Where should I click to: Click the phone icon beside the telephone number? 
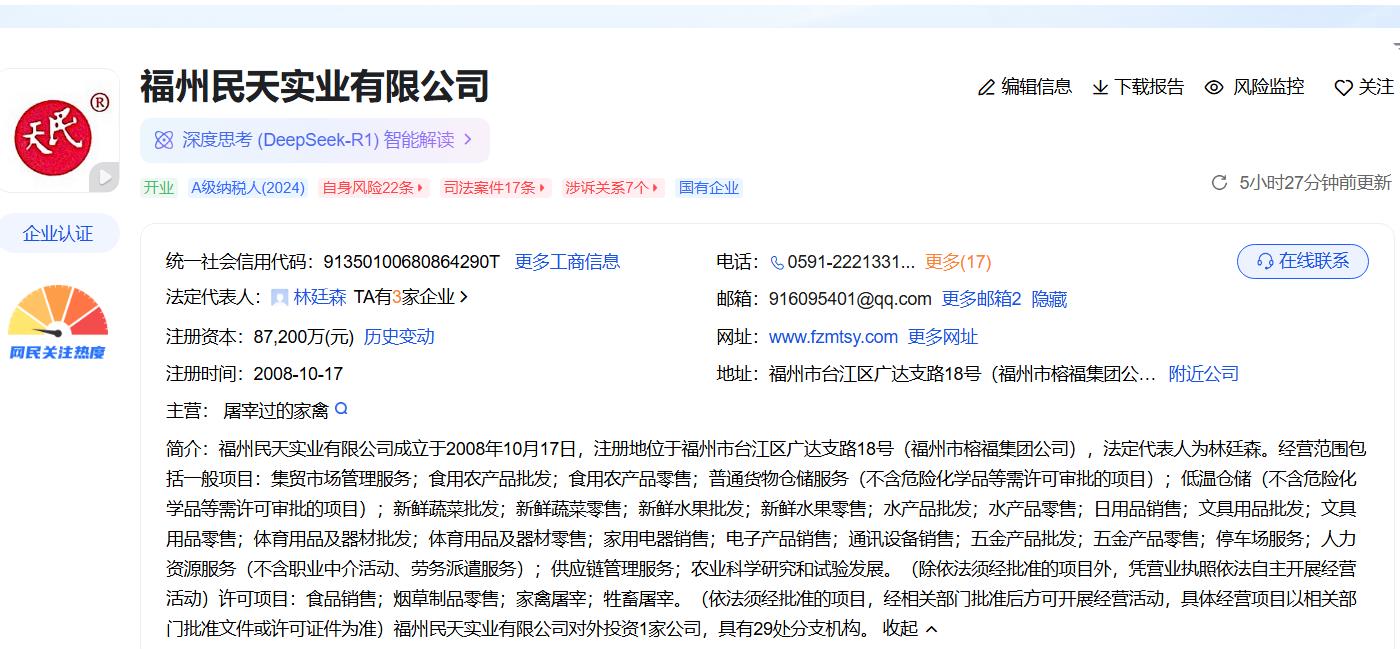[x=777, y=262]
